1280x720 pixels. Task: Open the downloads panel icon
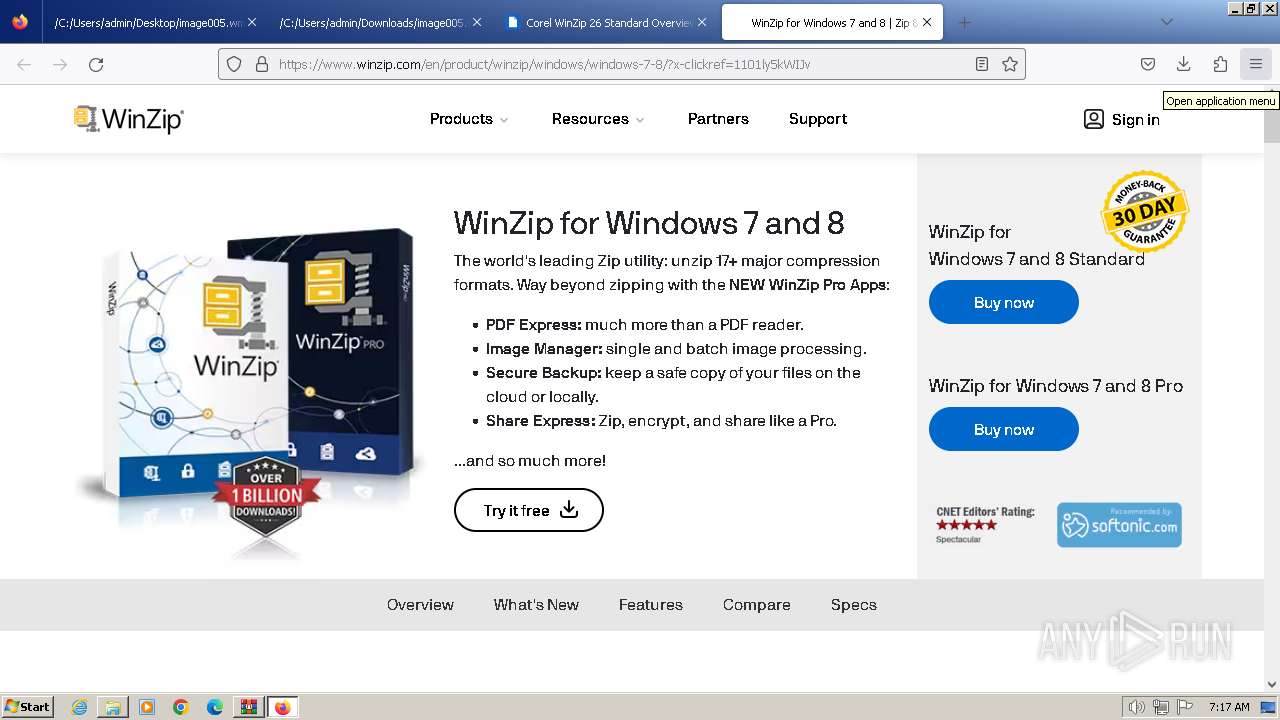(x=1184, y=64)
